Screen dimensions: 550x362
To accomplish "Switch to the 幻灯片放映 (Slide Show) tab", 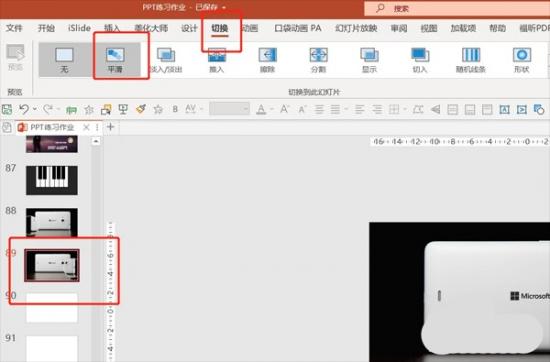I will 356,28.
